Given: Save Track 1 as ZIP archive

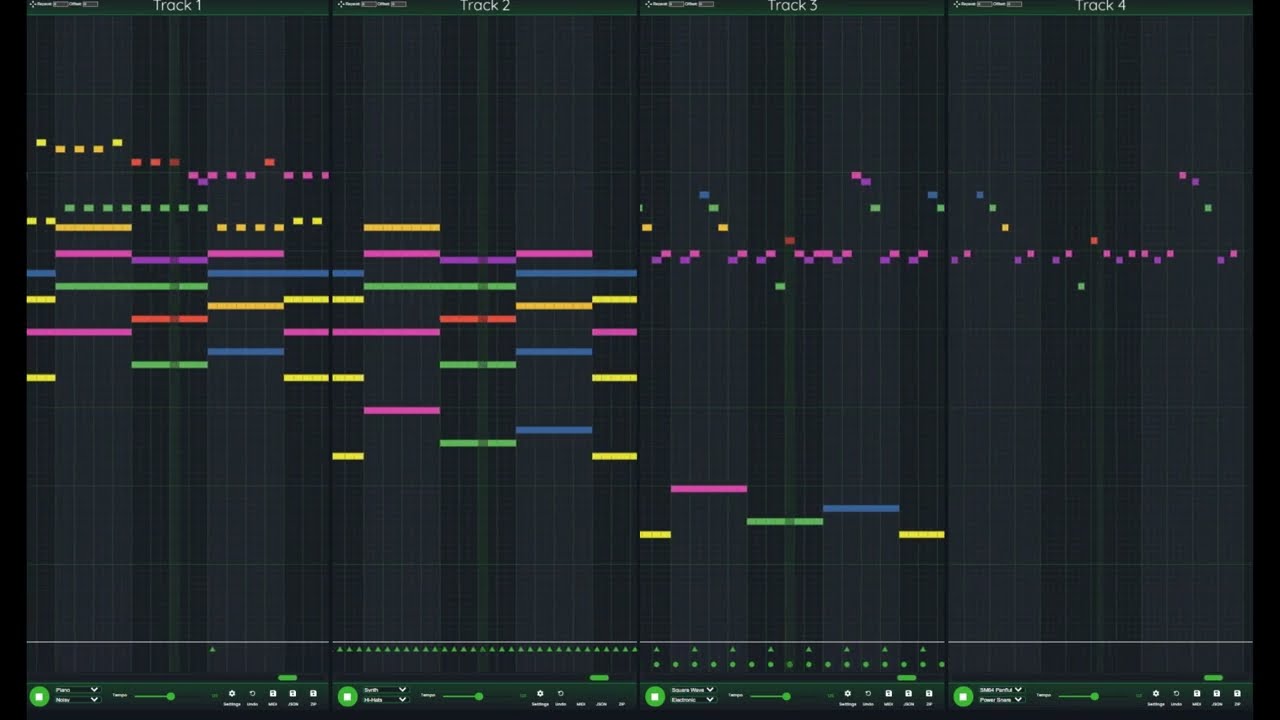Looking at the screenshot, I should click(313, 693).
